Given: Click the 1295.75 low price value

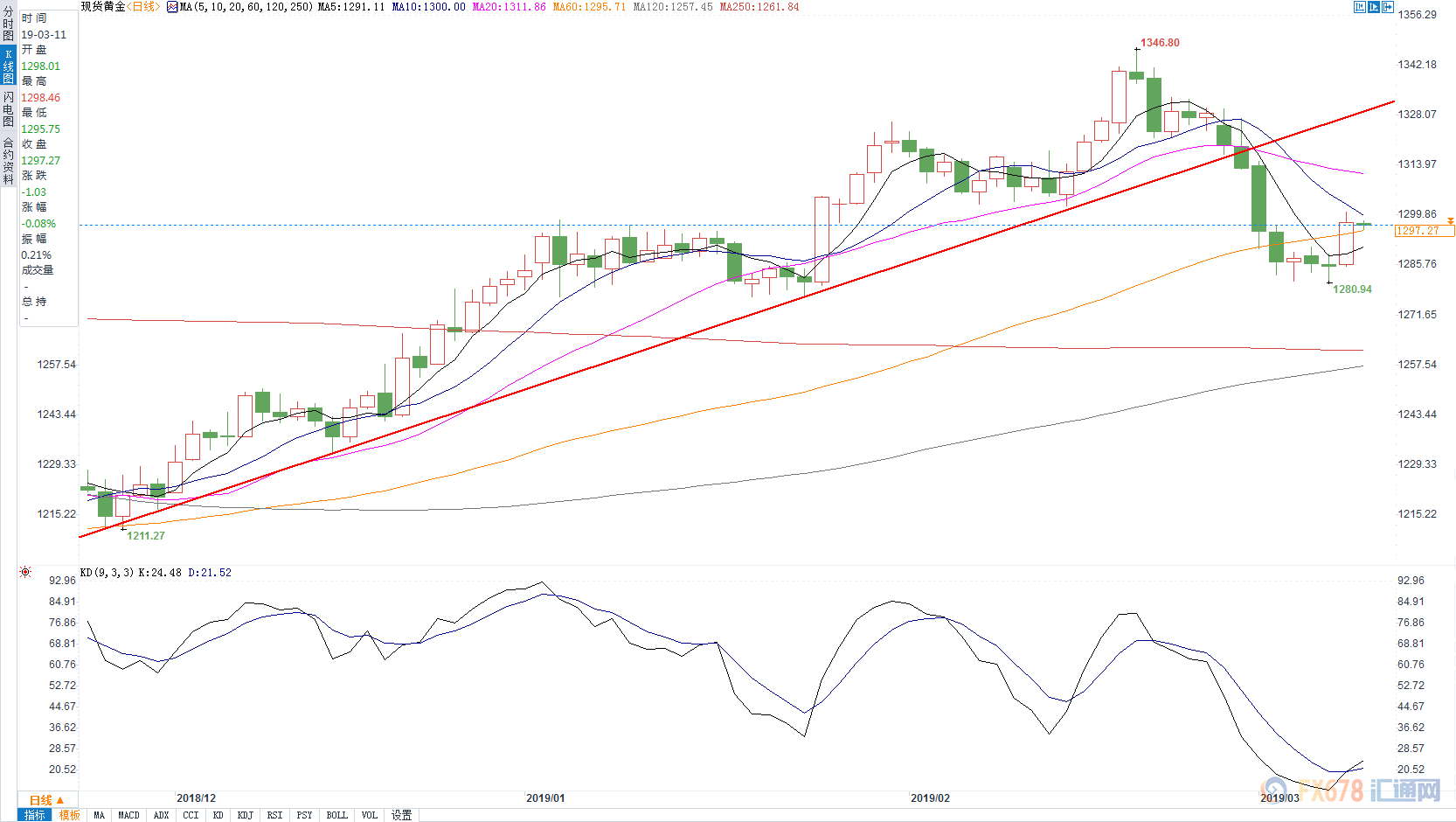Looking at the screenshot, I should click(41, 129).
